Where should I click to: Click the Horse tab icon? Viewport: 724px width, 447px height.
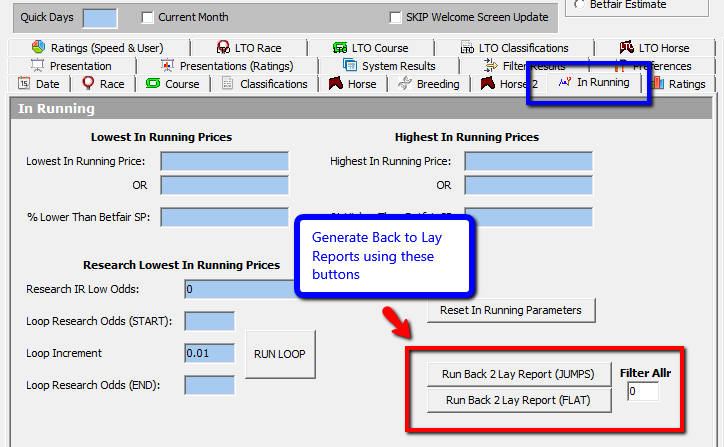[335, 84]
